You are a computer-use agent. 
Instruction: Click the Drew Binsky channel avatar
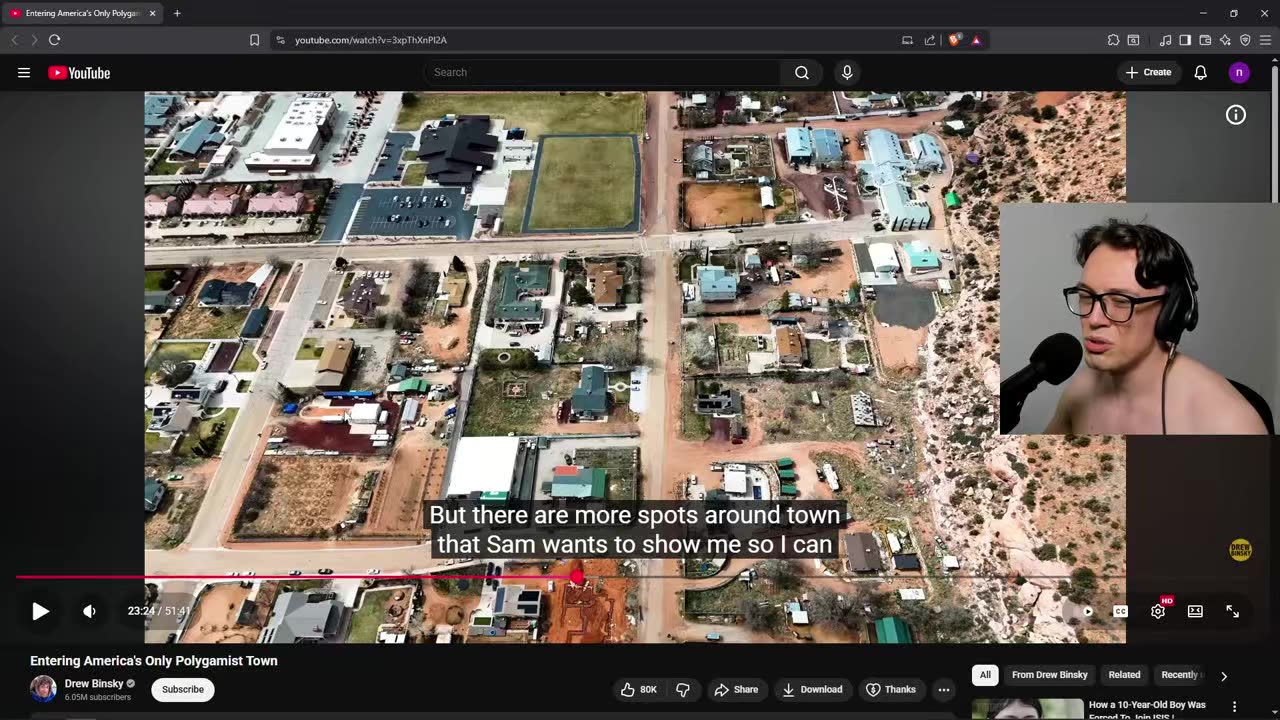point(43,689)
